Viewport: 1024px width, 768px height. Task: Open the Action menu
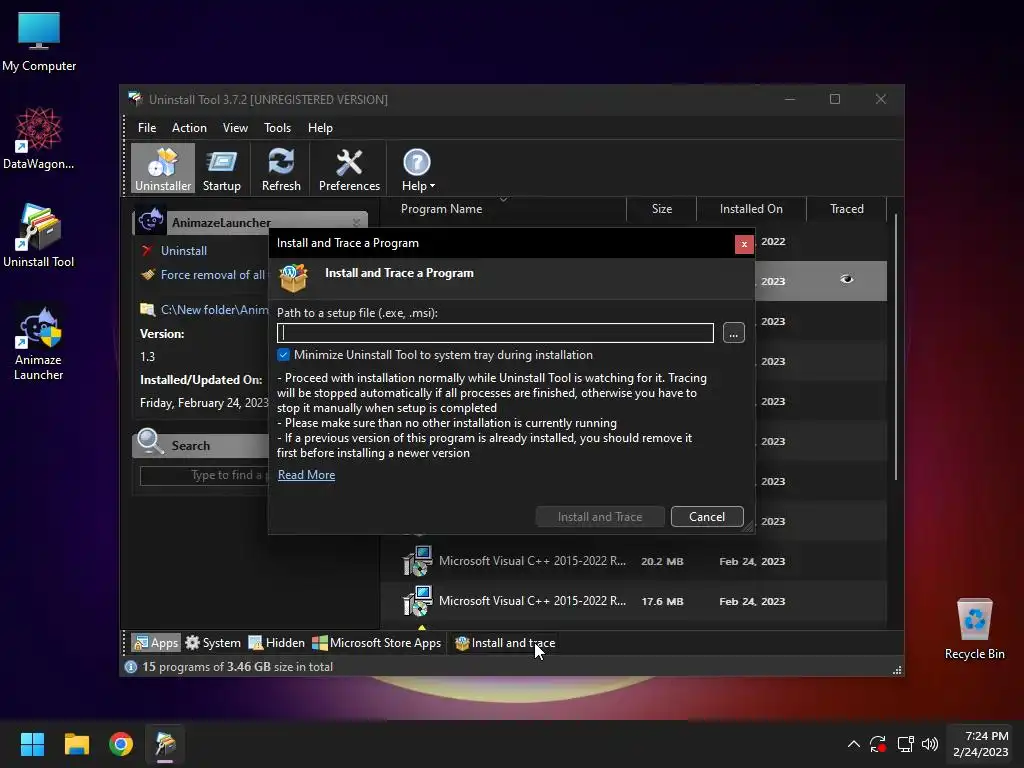pos(189,128)
